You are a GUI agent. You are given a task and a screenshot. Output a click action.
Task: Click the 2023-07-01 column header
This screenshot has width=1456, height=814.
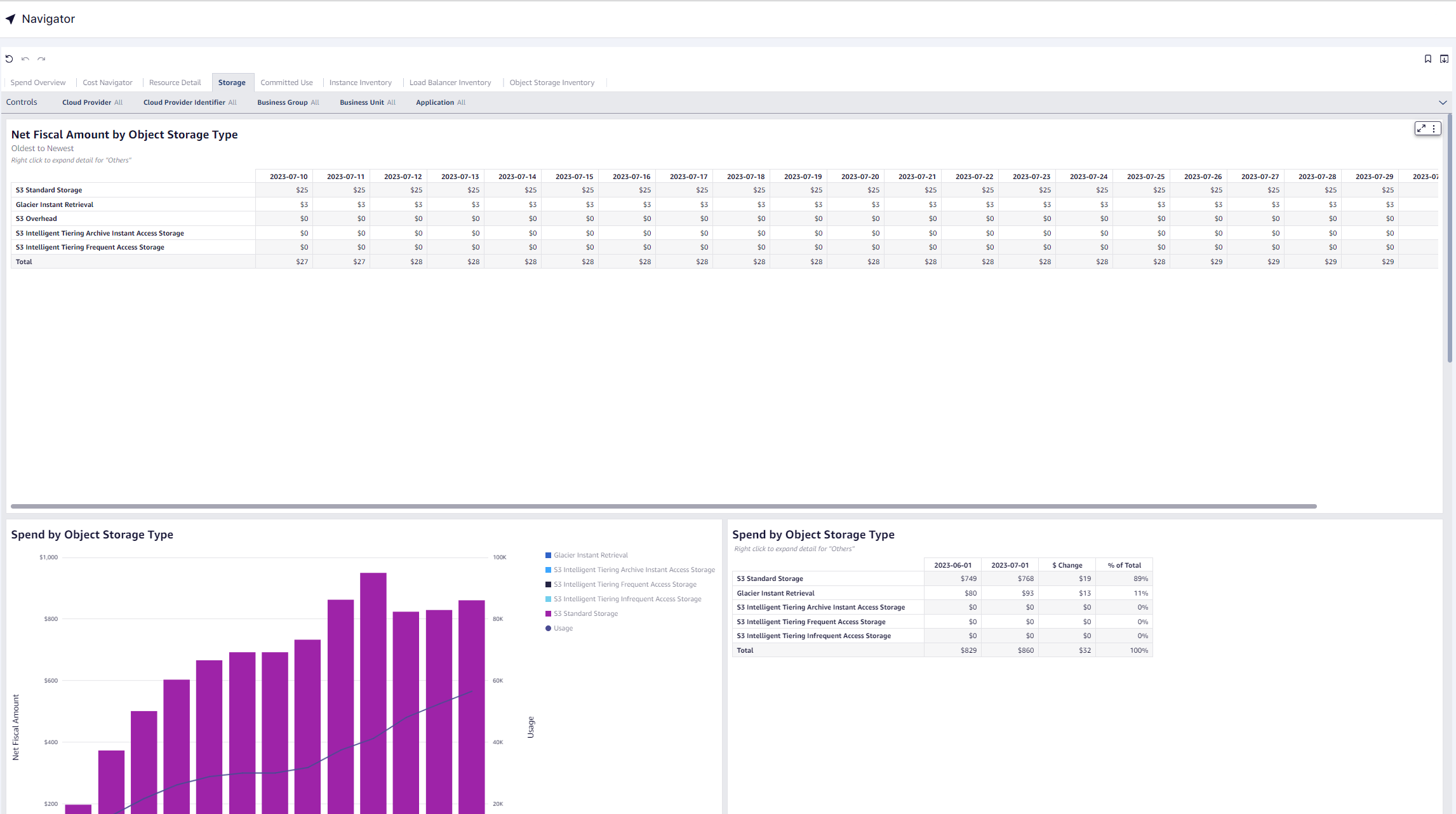(1010, 565)
